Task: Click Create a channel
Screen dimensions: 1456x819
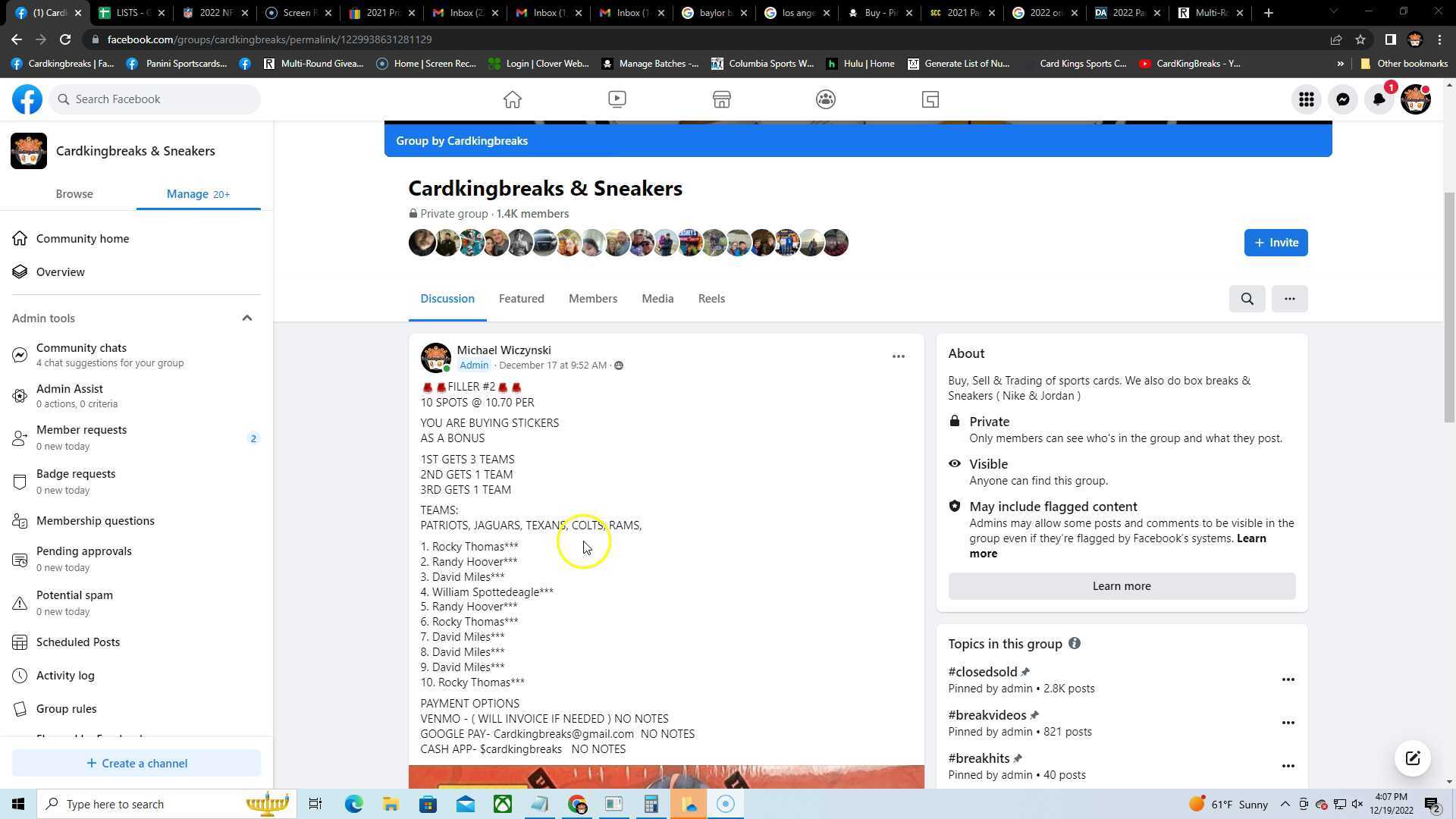Action: [136, 764]
